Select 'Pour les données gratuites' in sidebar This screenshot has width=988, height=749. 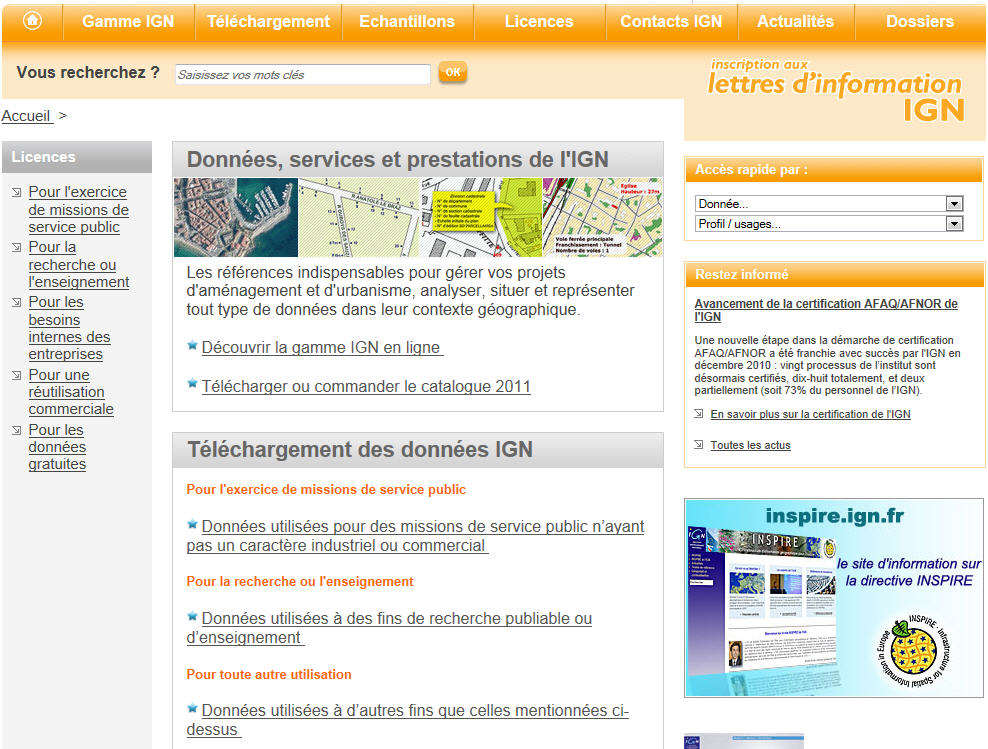tap(57, 447)
